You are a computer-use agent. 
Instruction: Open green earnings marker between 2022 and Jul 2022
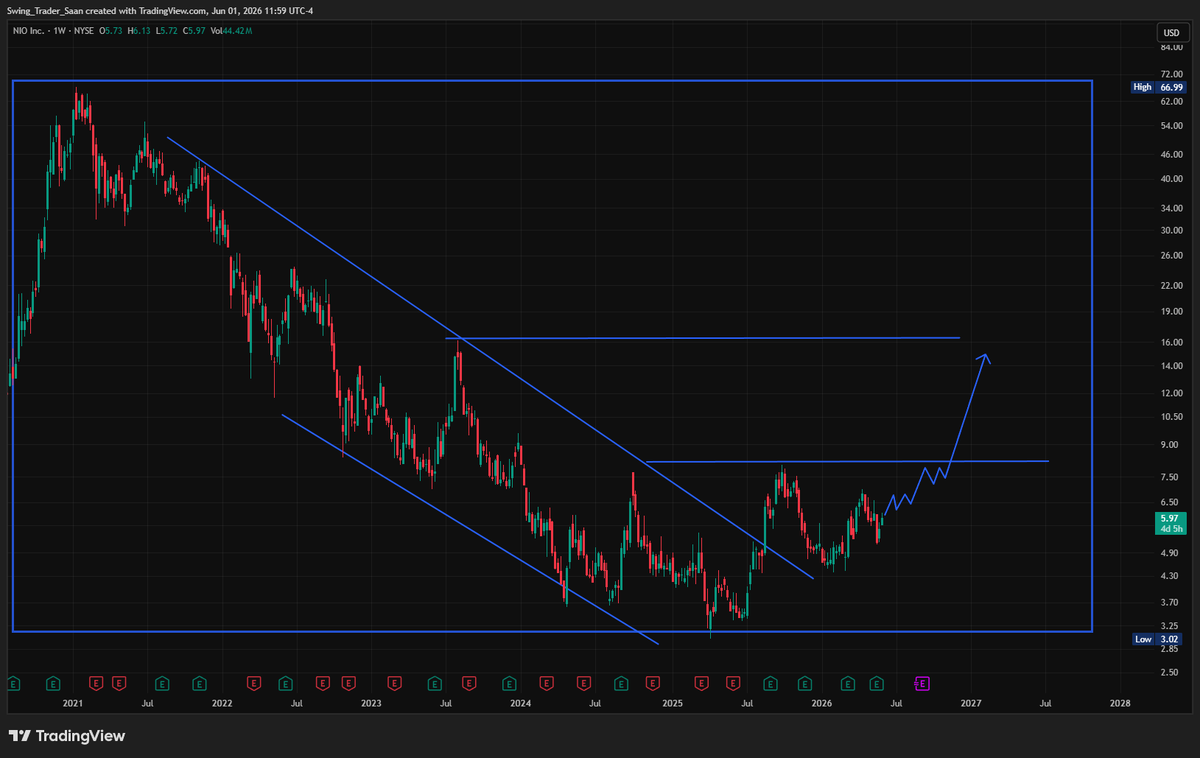tap(285, 684)
